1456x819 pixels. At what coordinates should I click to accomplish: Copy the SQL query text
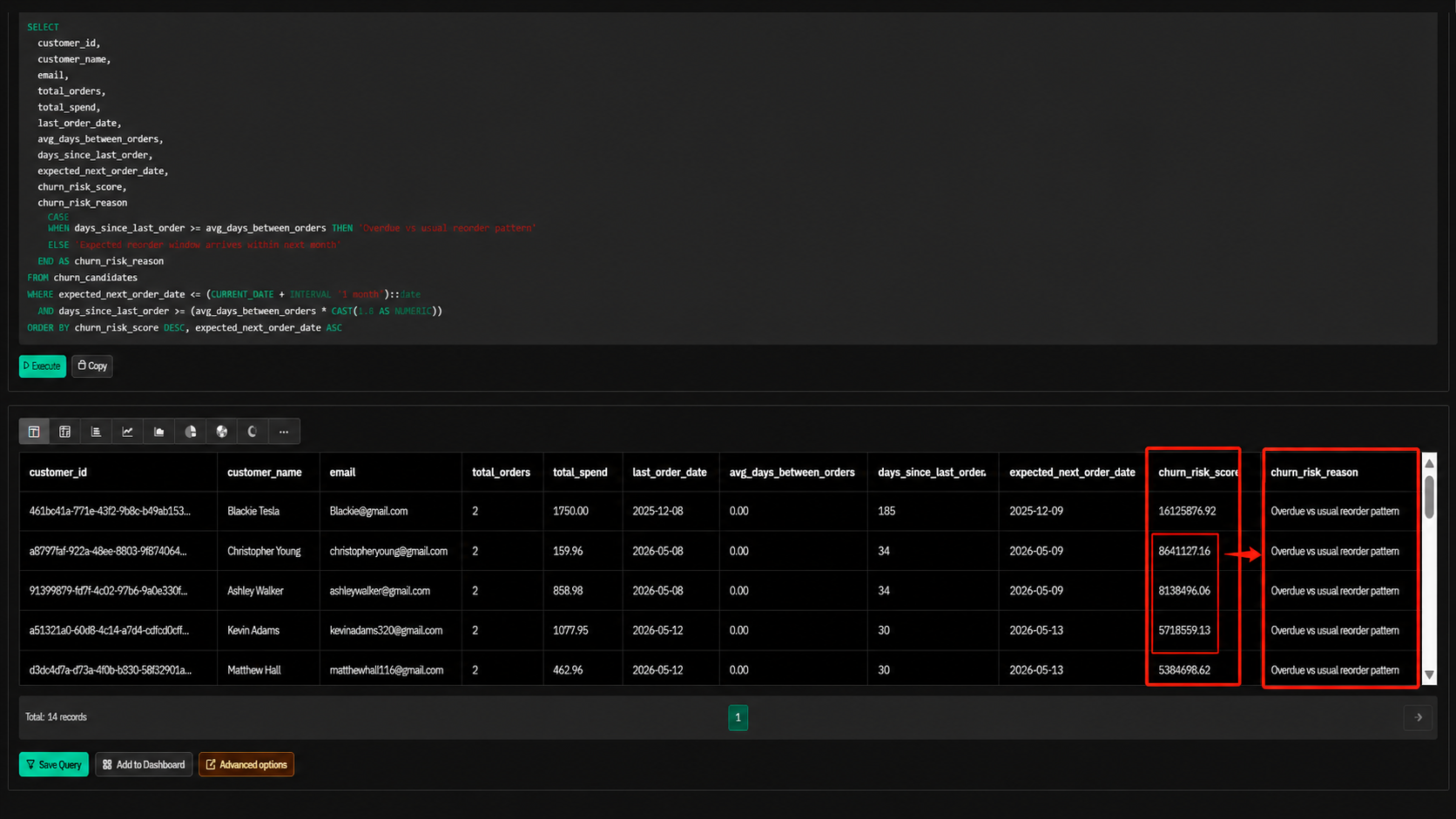92,366
